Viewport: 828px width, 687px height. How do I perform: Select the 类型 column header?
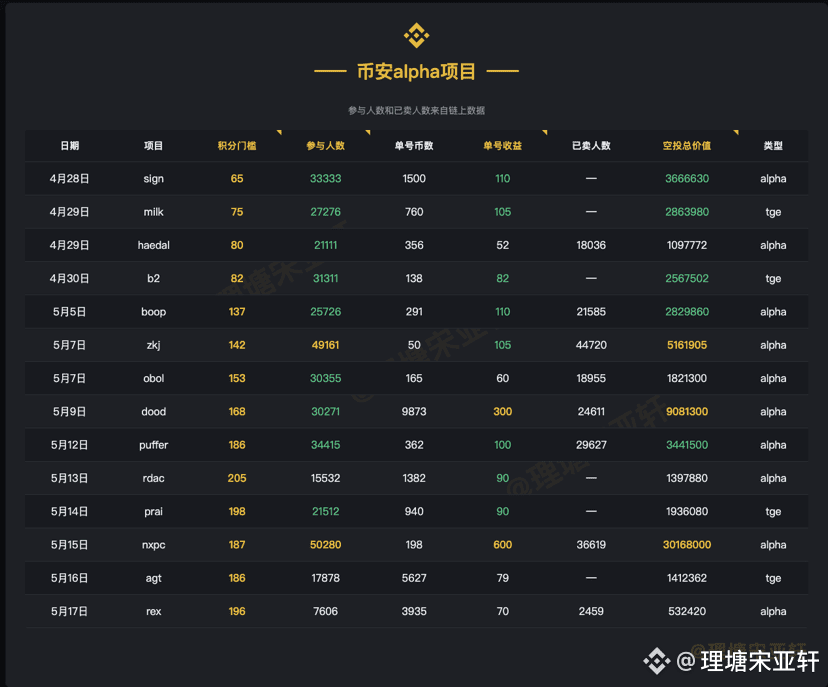(x=773, y=146)
